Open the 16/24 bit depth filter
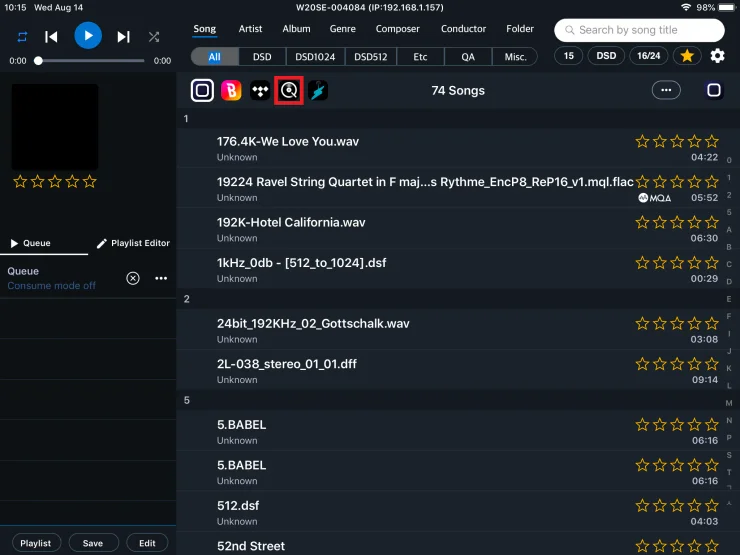The height and width of the screenshot is (555, 740). tap(648, 56)
